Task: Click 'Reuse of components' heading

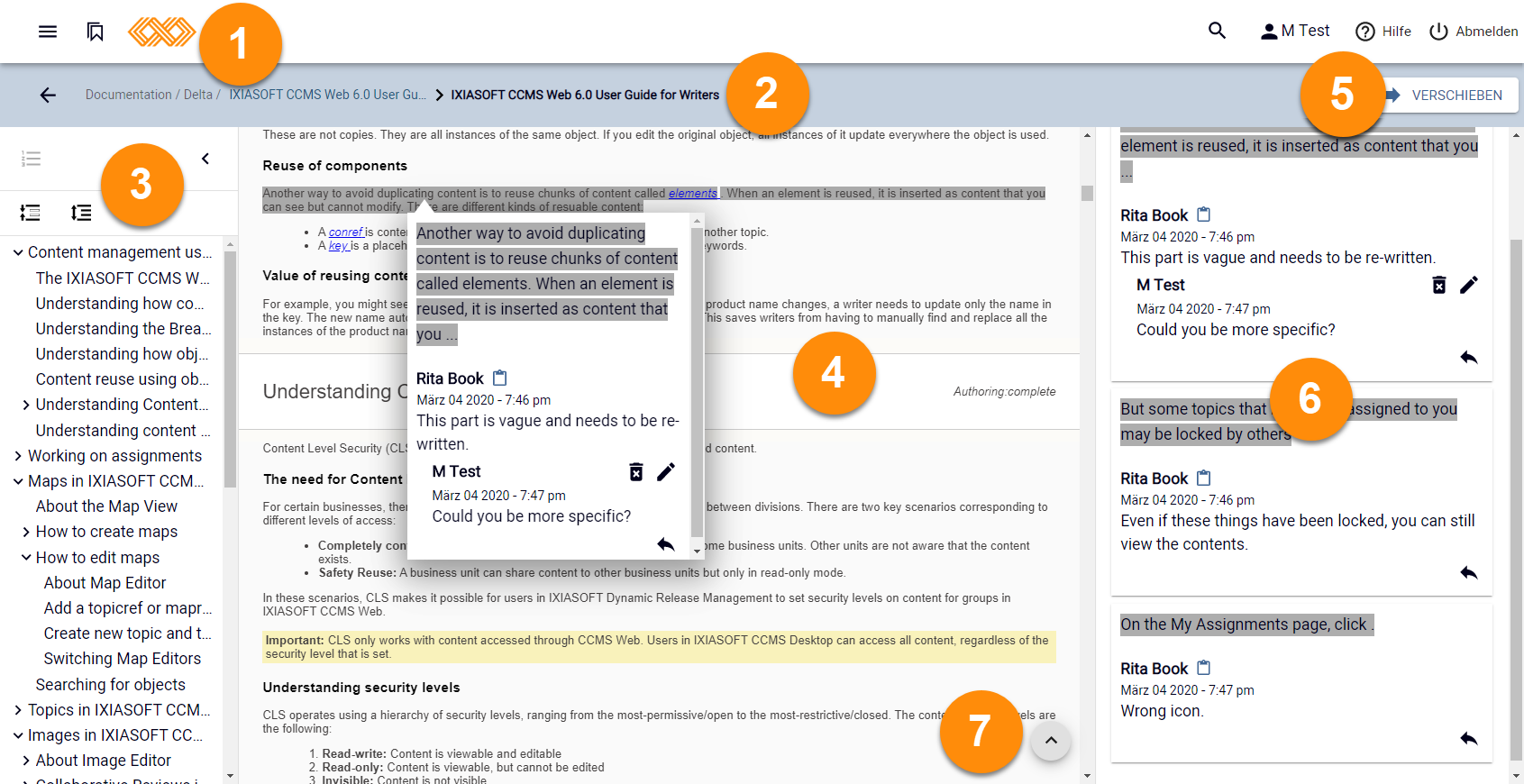Action: tap(335, 166)
